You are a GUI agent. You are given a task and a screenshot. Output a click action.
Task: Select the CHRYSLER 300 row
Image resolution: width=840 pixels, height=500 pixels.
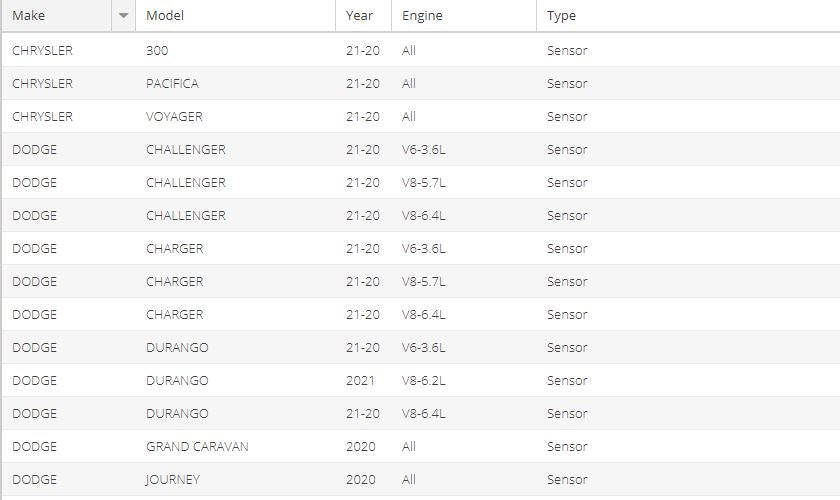pos(421,50)
